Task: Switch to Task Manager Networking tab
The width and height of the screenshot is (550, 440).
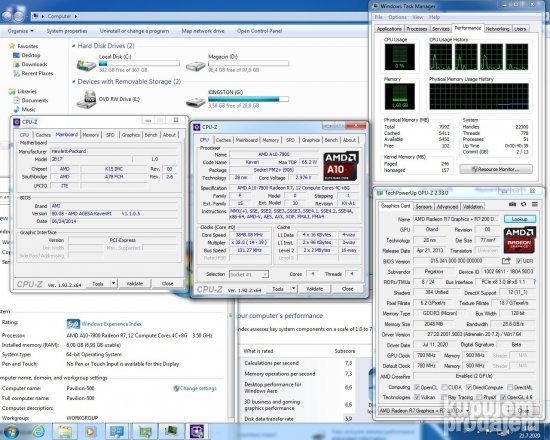Action: click(x=497, y=29)
